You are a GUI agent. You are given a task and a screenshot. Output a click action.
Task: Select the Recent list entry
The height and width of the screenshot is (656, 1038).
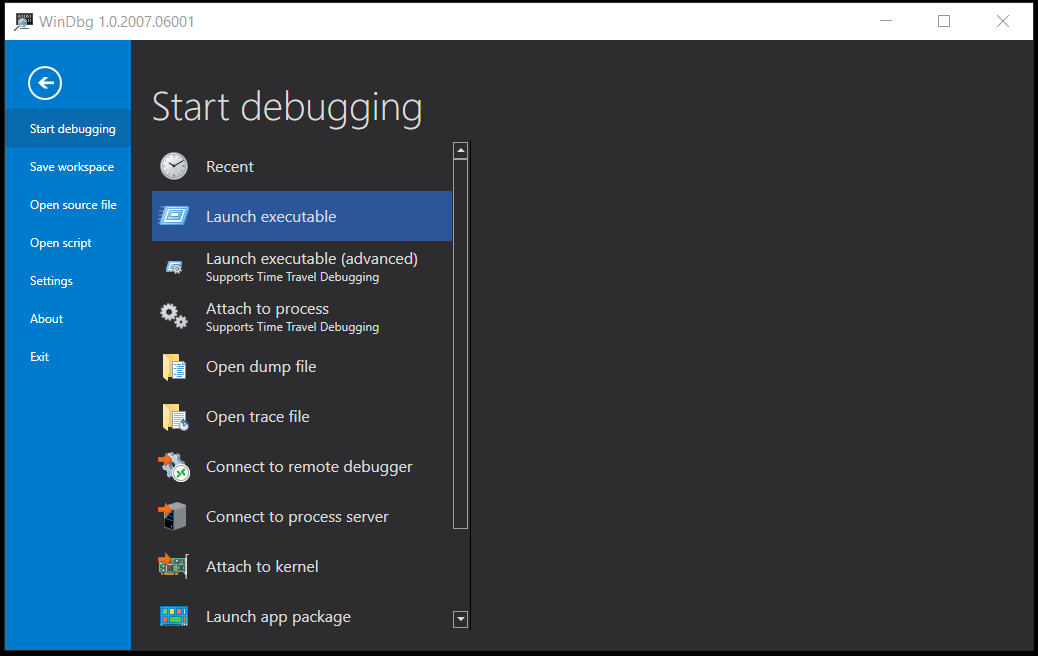click(x=302, y=166)
